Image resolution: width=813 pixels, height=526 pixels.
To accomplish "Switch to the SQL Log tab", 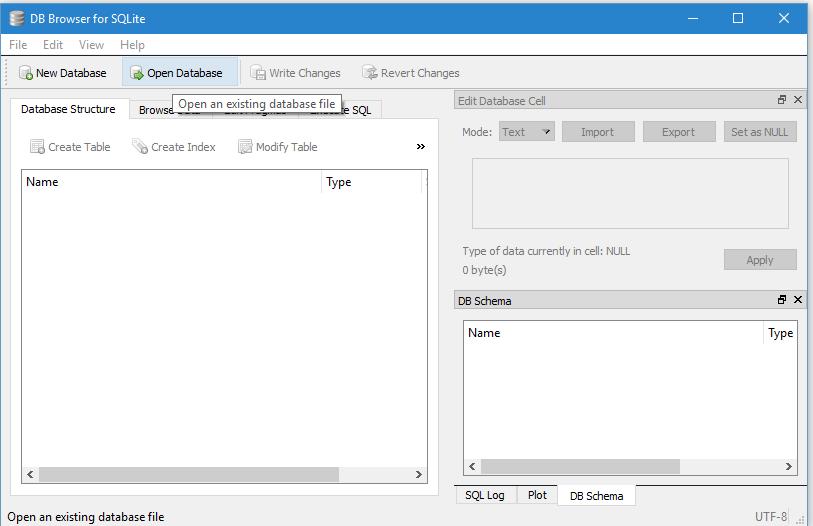I will click(x=484, y=495).
